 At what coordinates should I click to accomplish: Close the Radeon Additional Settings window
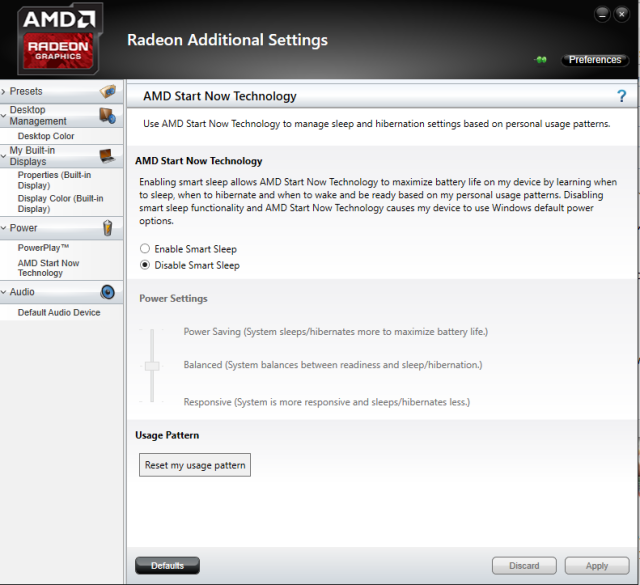(622, 14)
